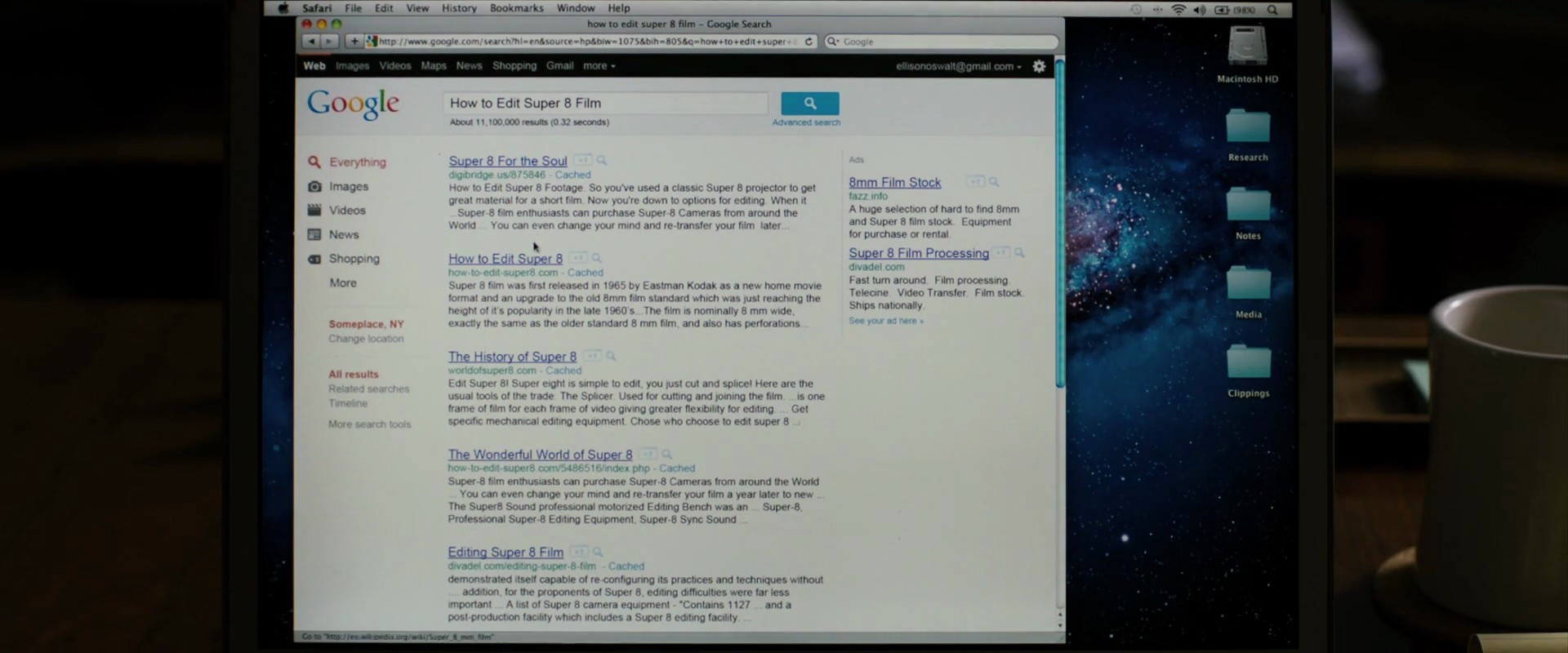
Task: Select the Macintosh HD drive icon
Action: (1247, 47)
